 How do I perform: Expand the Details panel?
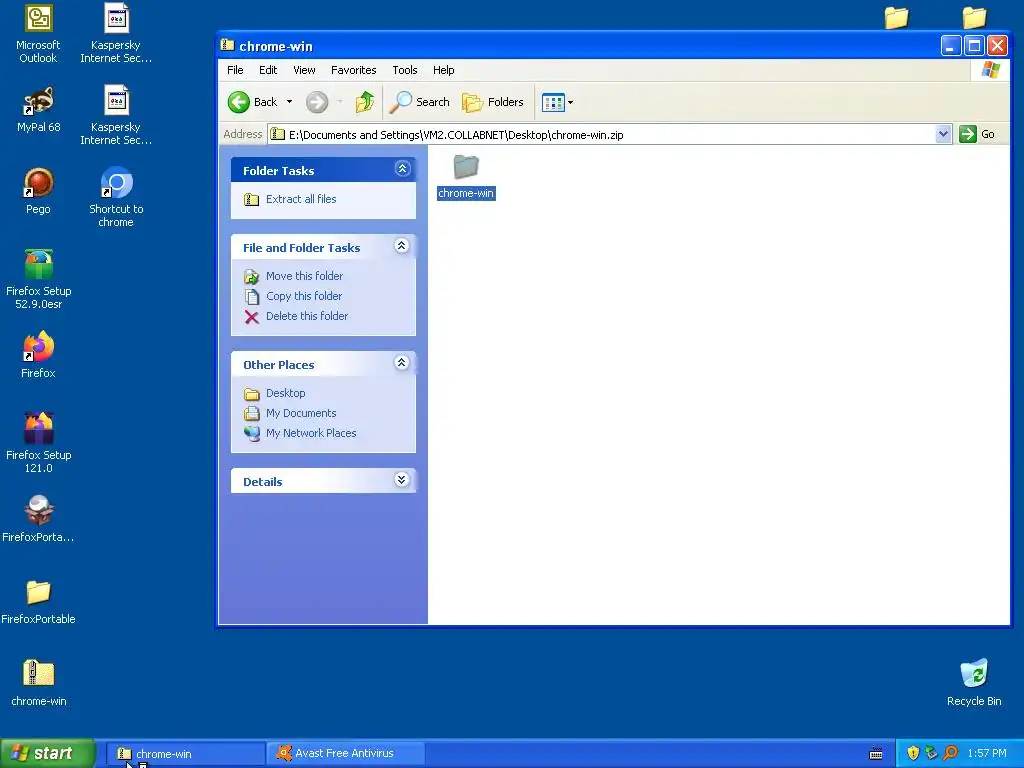[402, 480]
